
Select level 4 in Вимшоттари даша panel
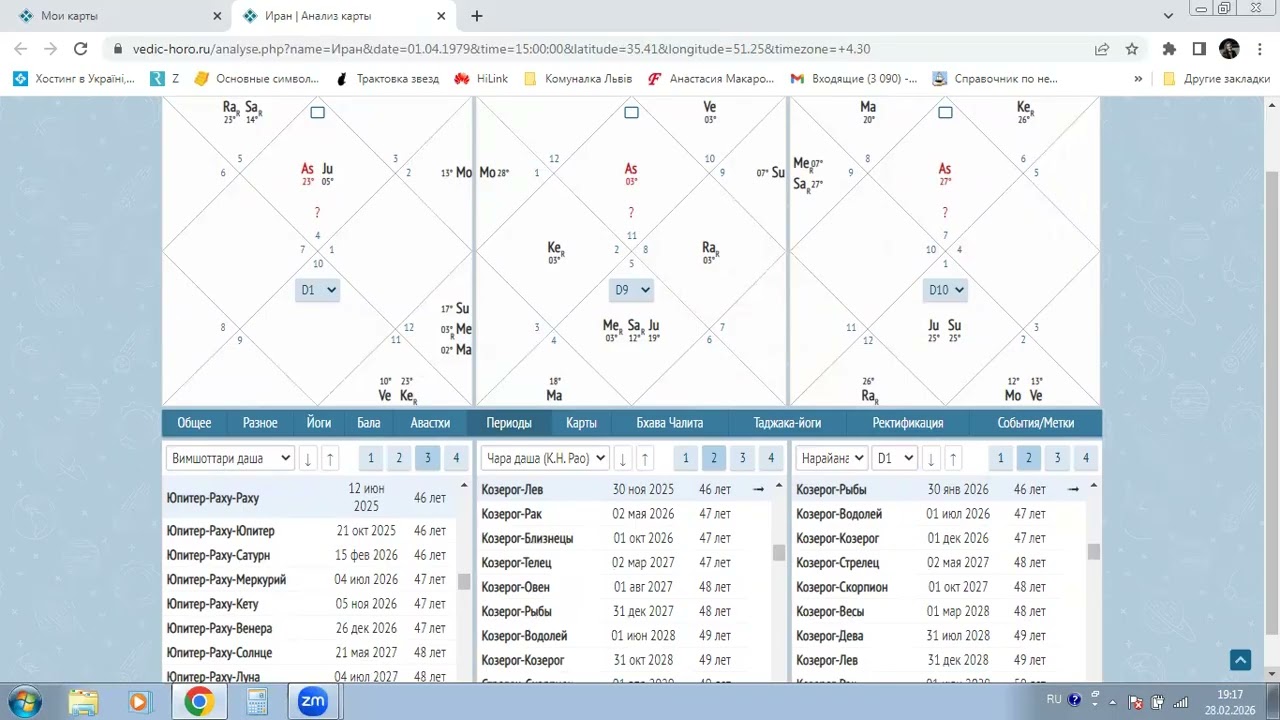456,458
